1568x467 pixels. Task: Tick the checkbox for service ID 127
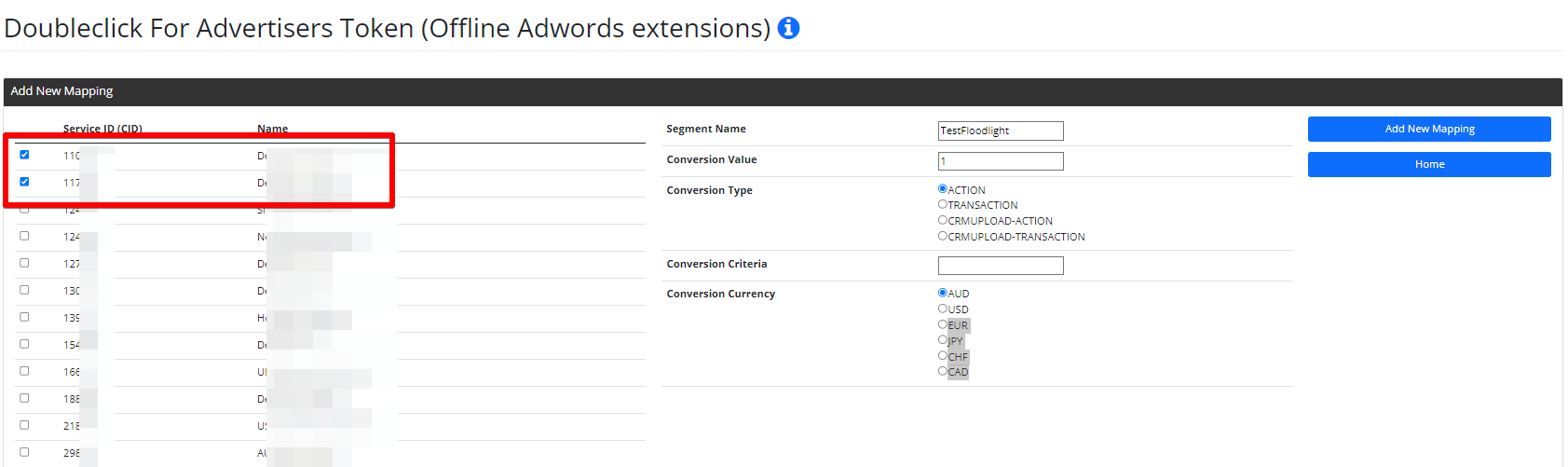(24, 263)
